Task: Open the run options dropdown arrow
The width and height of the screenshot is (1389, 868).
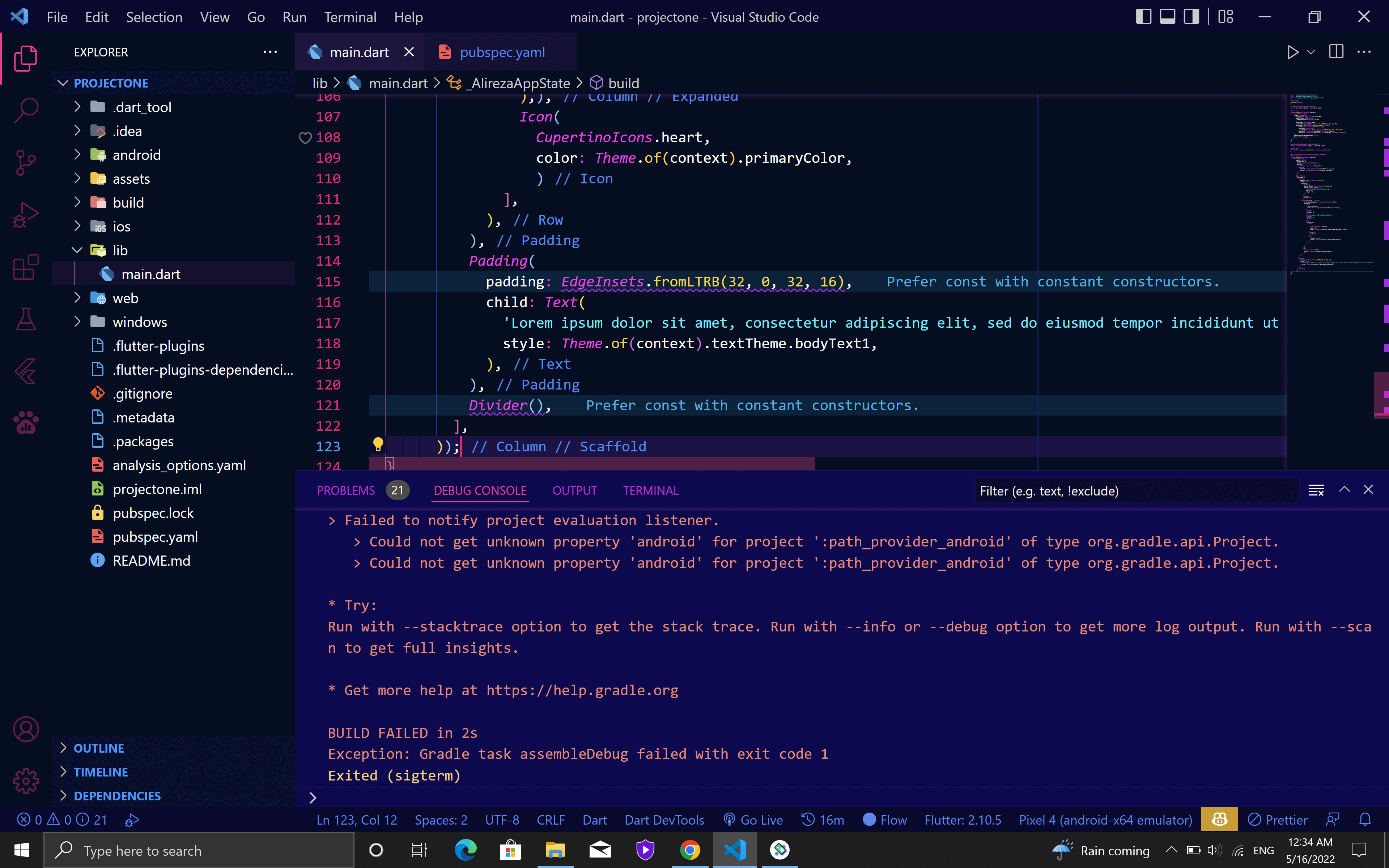Action: pyautogui.click(x=1311, y=52)
